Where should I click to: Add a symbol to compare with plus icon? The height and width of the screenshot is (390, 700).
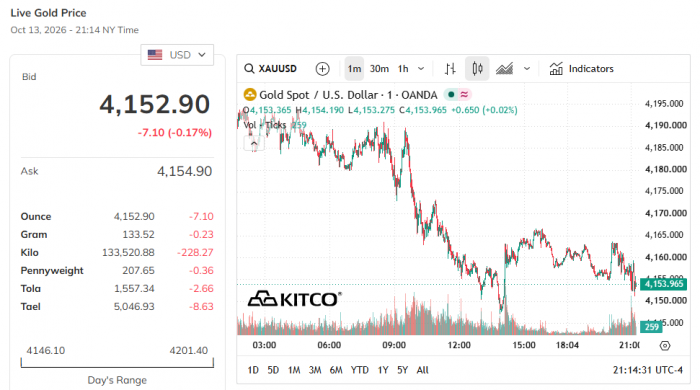(322, 69)
